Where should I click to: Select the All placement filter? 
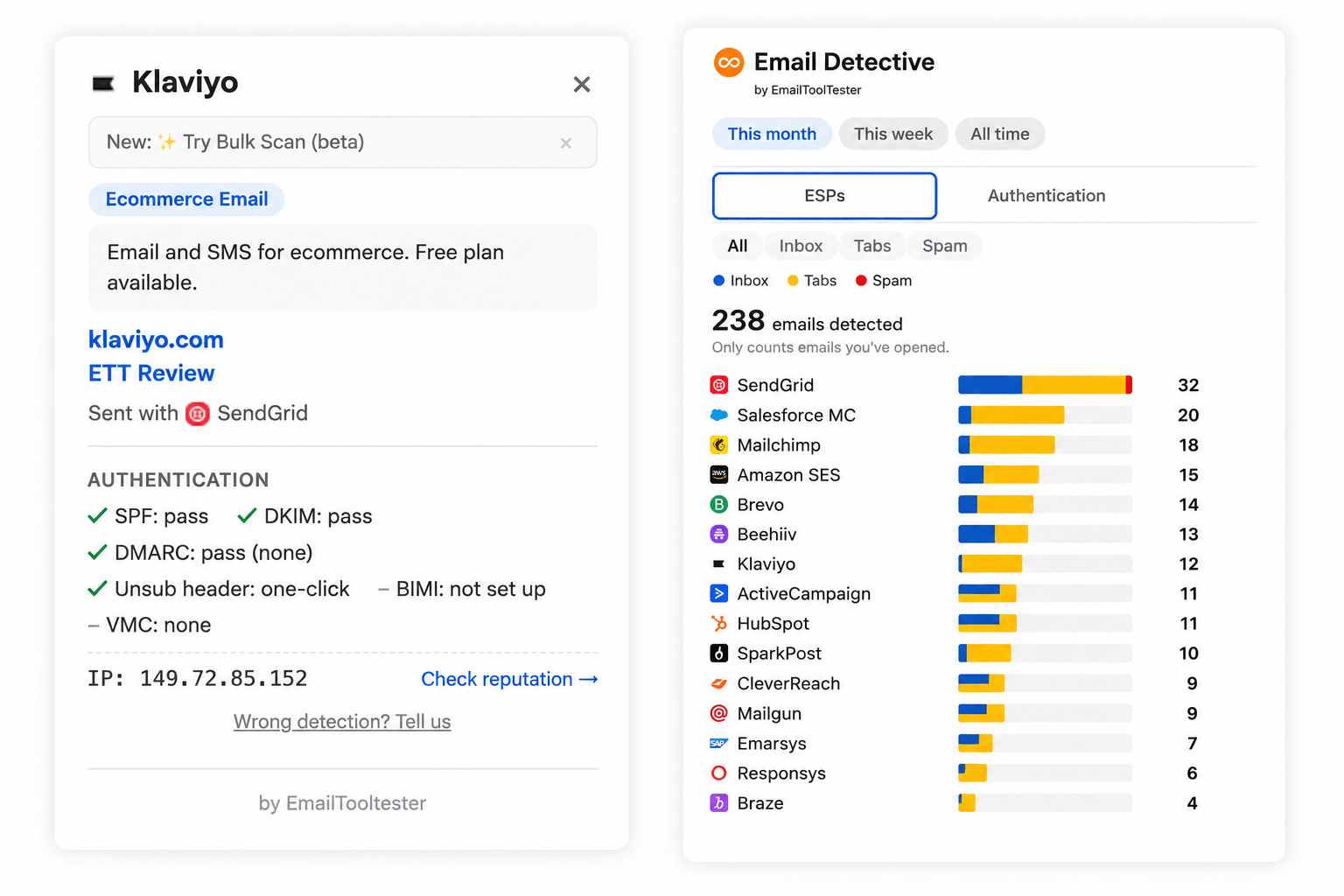[x=738, y=246]
